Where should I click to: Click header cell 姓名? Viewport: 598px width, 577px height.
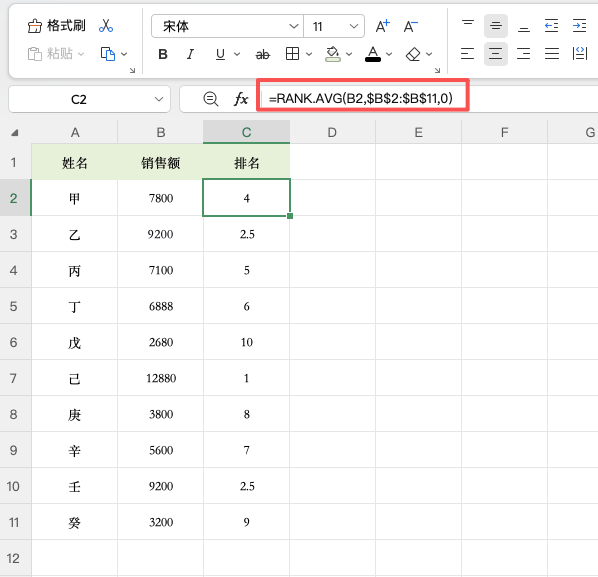75,163
